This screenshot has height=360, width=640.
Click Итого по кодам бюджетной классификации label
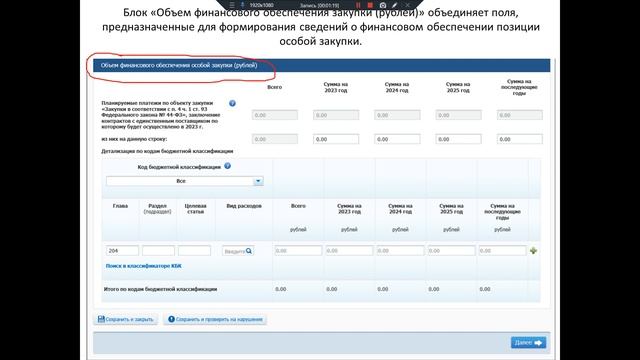point(160,289)
